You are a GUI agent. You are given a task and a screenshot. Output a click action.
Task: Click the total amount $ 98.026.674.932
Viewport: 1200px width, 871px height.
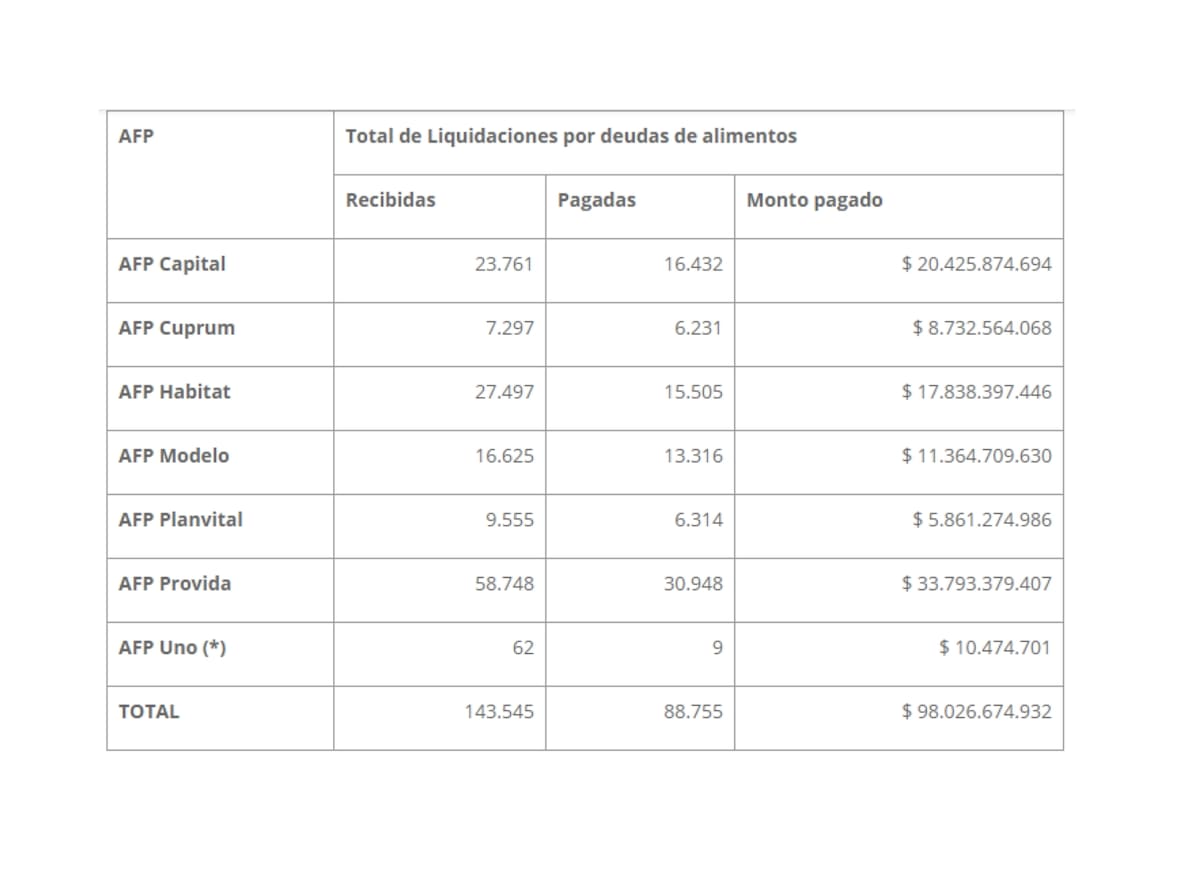(x=976, y=712)
